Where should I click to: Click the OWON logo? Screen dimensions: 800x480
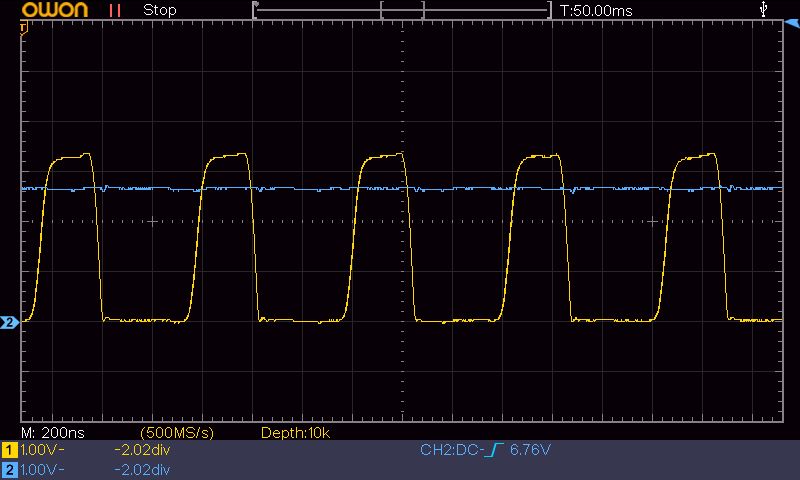click(x=55, y=10)
